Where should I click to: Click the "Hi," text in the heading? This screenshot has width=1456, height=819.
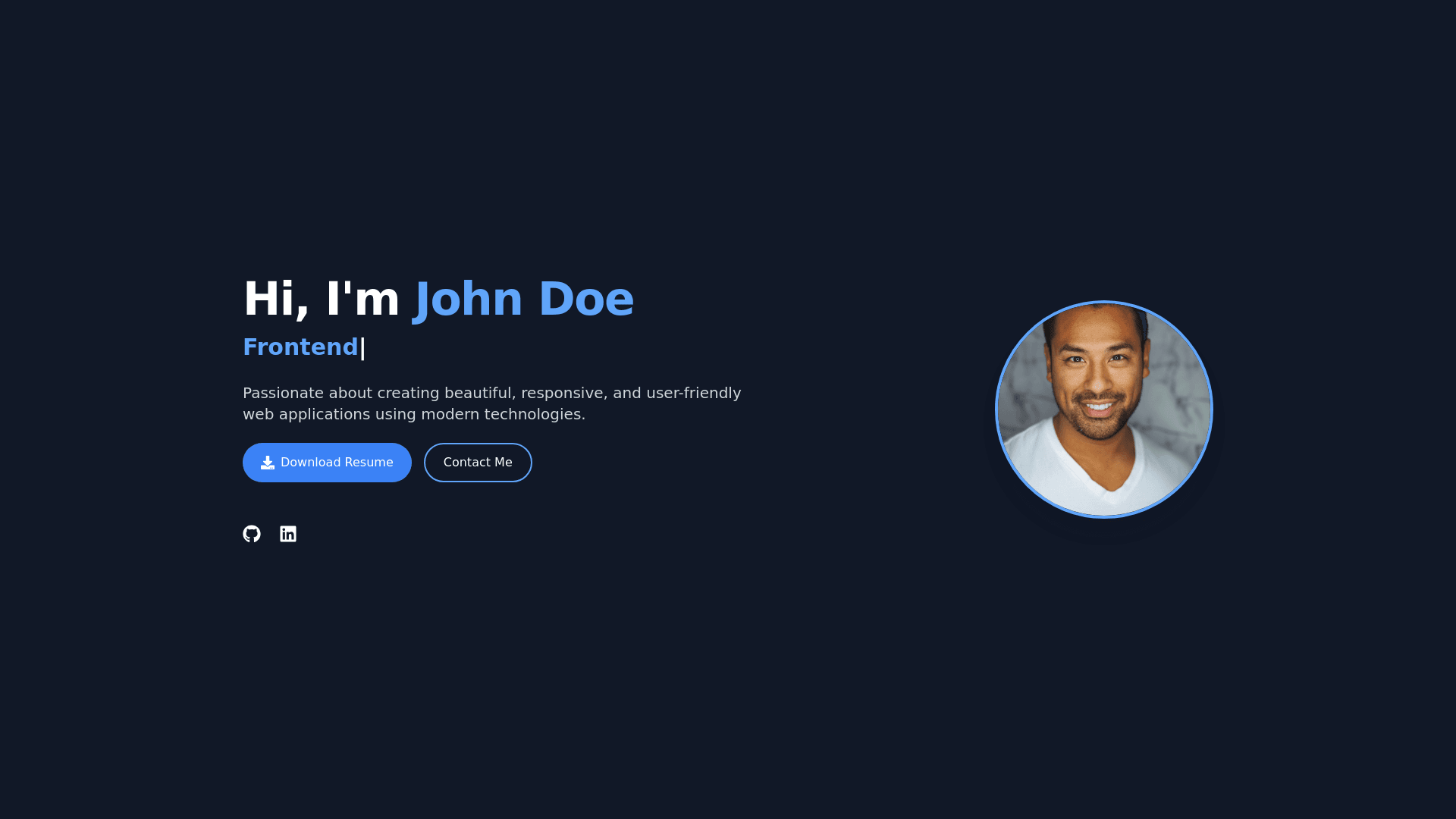point(275,299)
